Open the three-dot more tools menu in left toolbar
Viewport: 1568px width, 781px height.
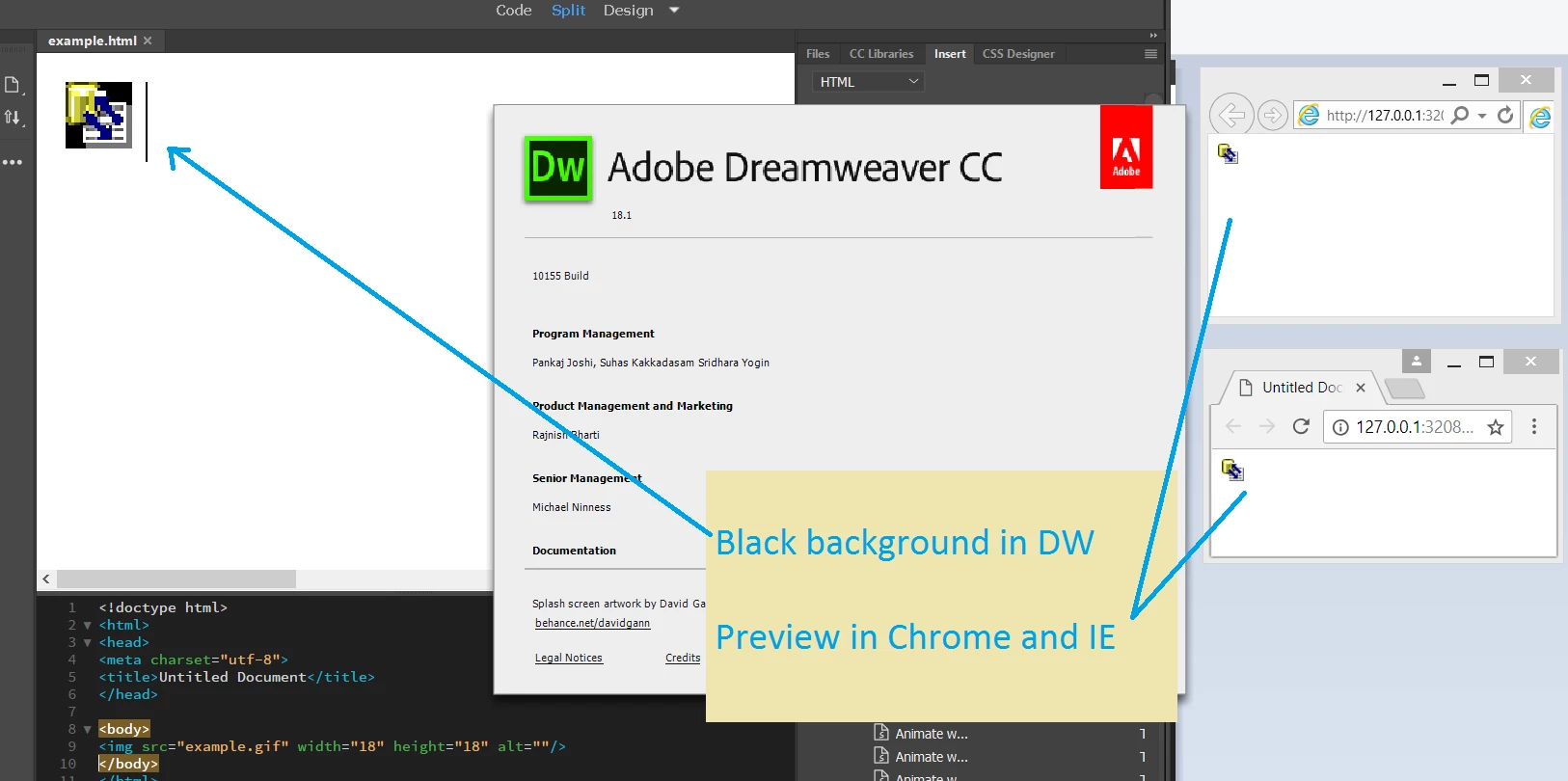(x=13, y=162)
